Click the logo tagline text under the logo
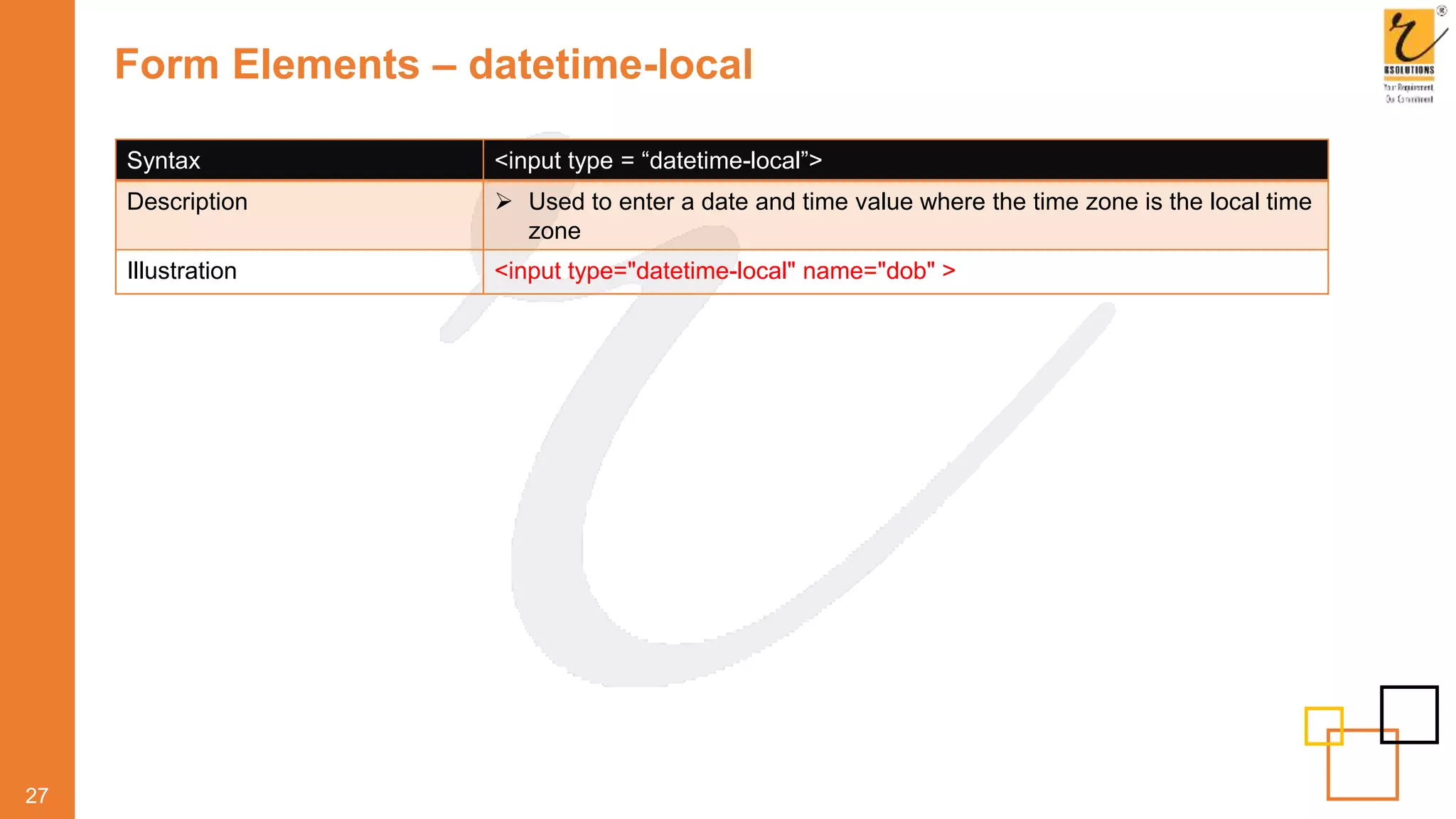This screenshot has width=1456, height=819. (1408, 93)
